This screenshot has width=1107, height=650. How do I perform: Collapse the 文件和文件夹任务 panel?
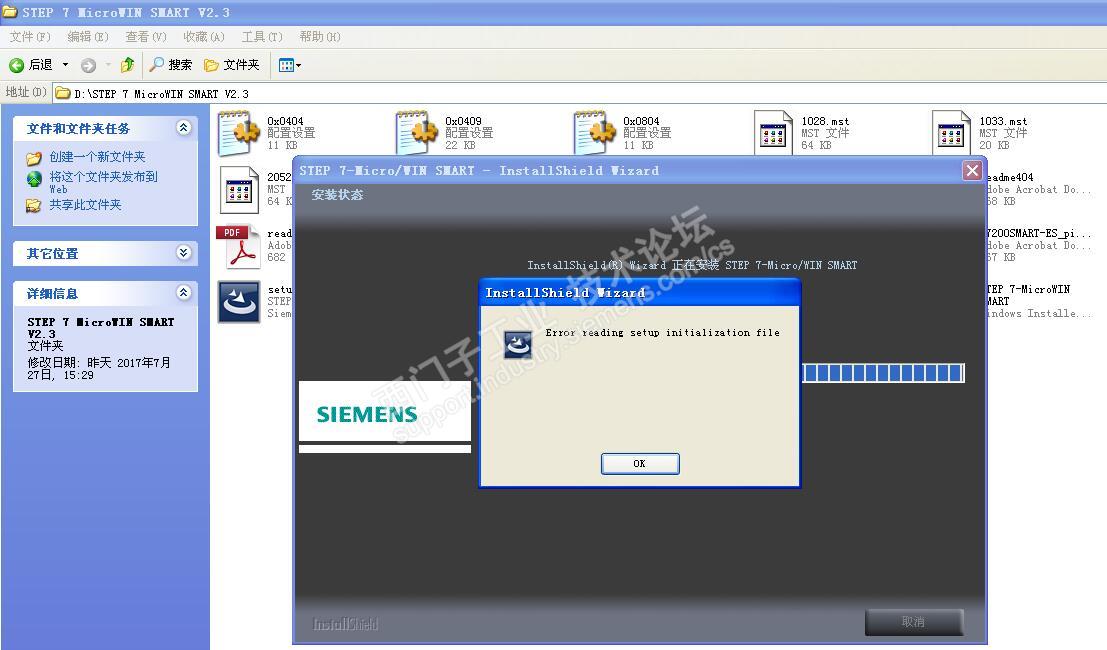[184, 128]
